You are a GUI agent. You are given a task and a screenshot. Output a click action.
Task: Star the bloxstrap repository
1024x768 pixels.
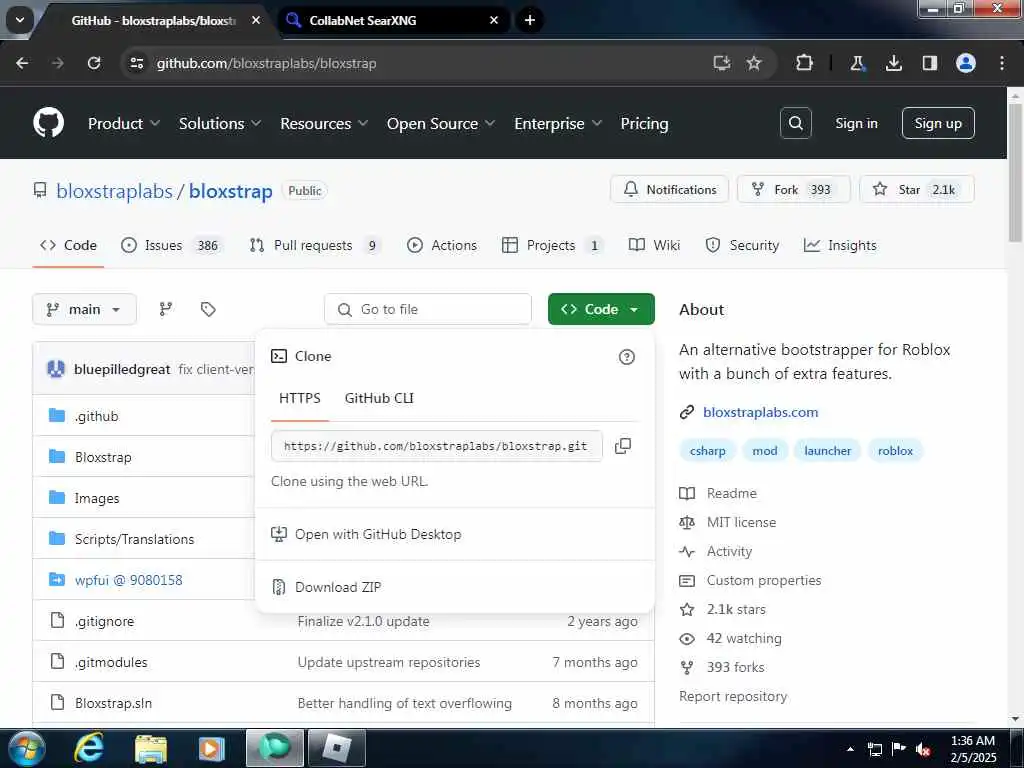[x=917, y=189]
